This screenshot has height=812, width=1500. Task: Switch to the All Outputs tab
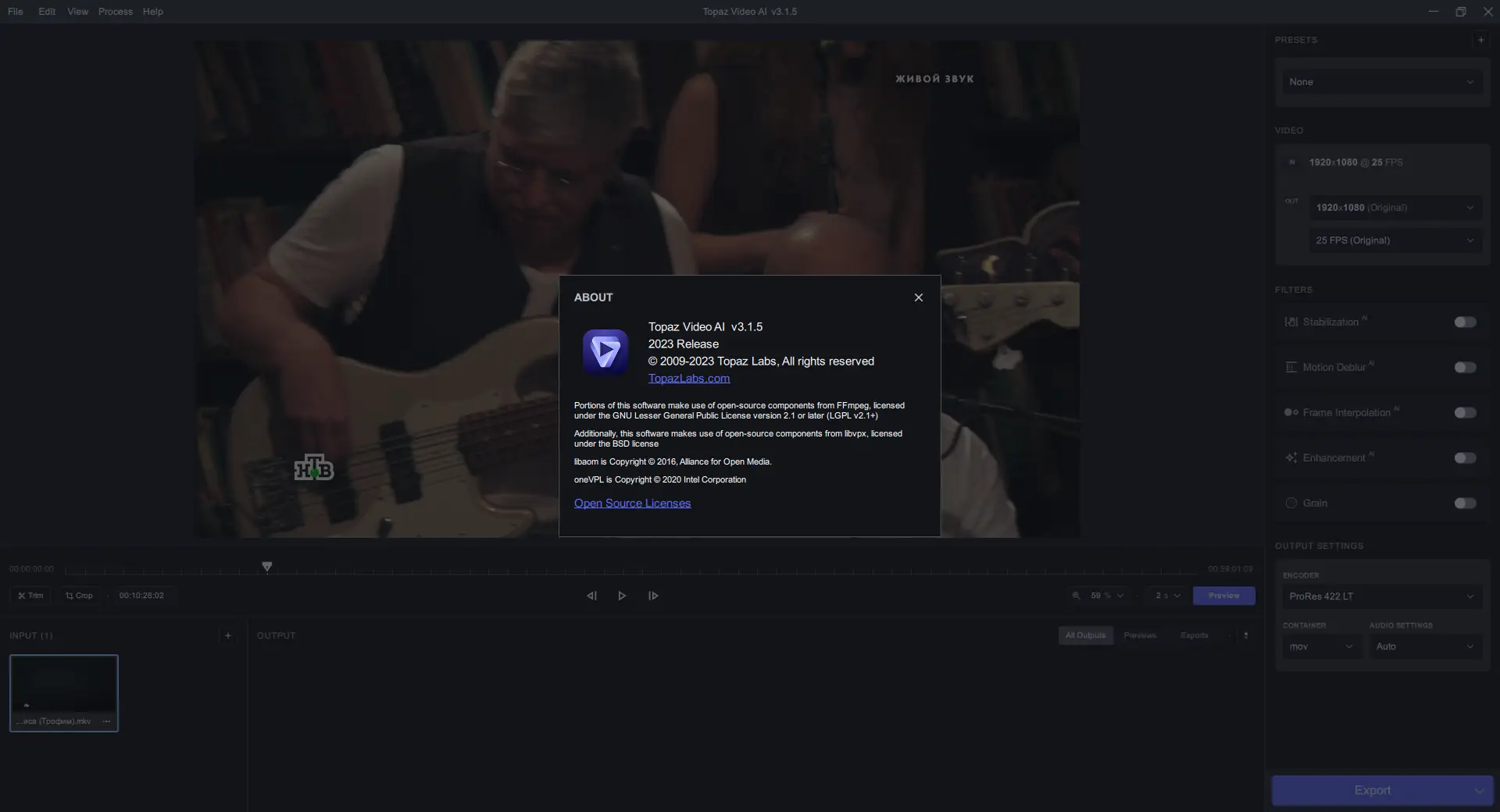[1086, 636]
